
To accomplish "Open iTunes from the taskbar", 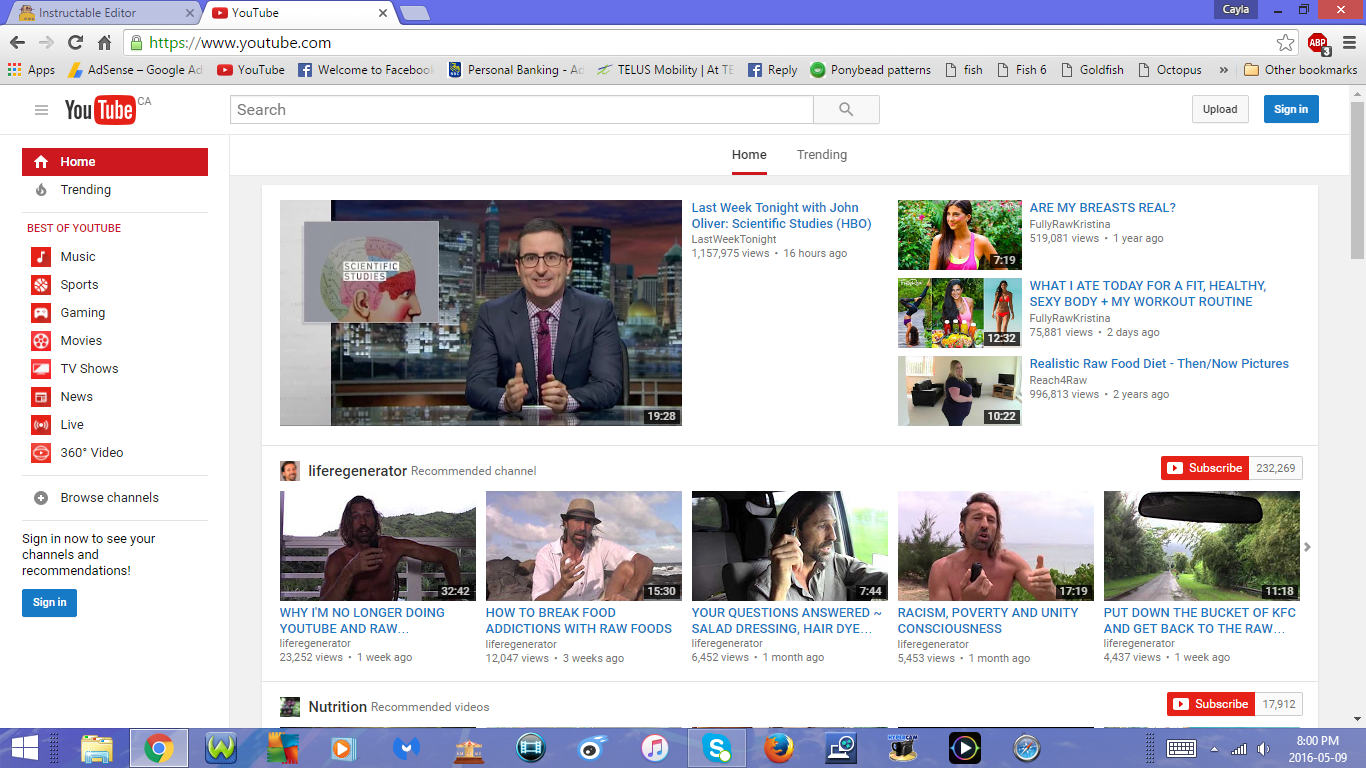I will pos(654,748).
